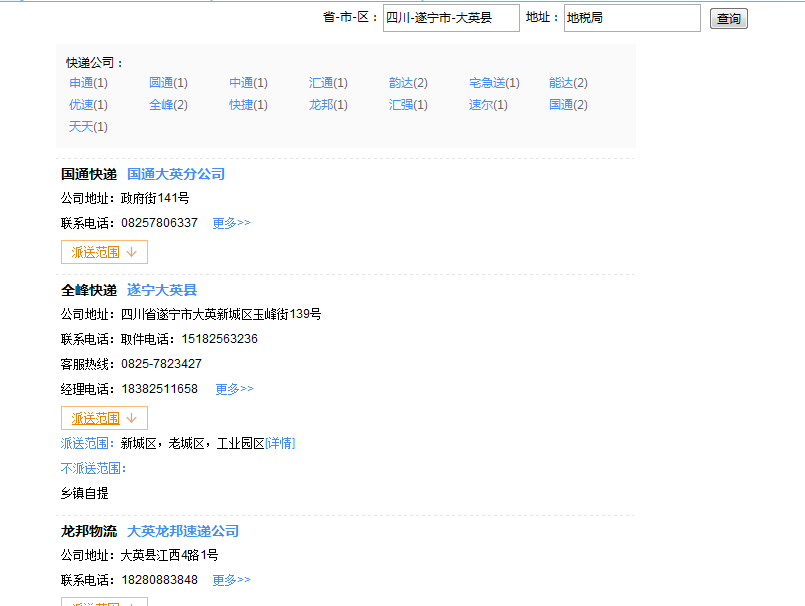The image size is (805, 606).
Task: Expand 派送范围 under 国通快递
Action: click(x=104, y=252)
